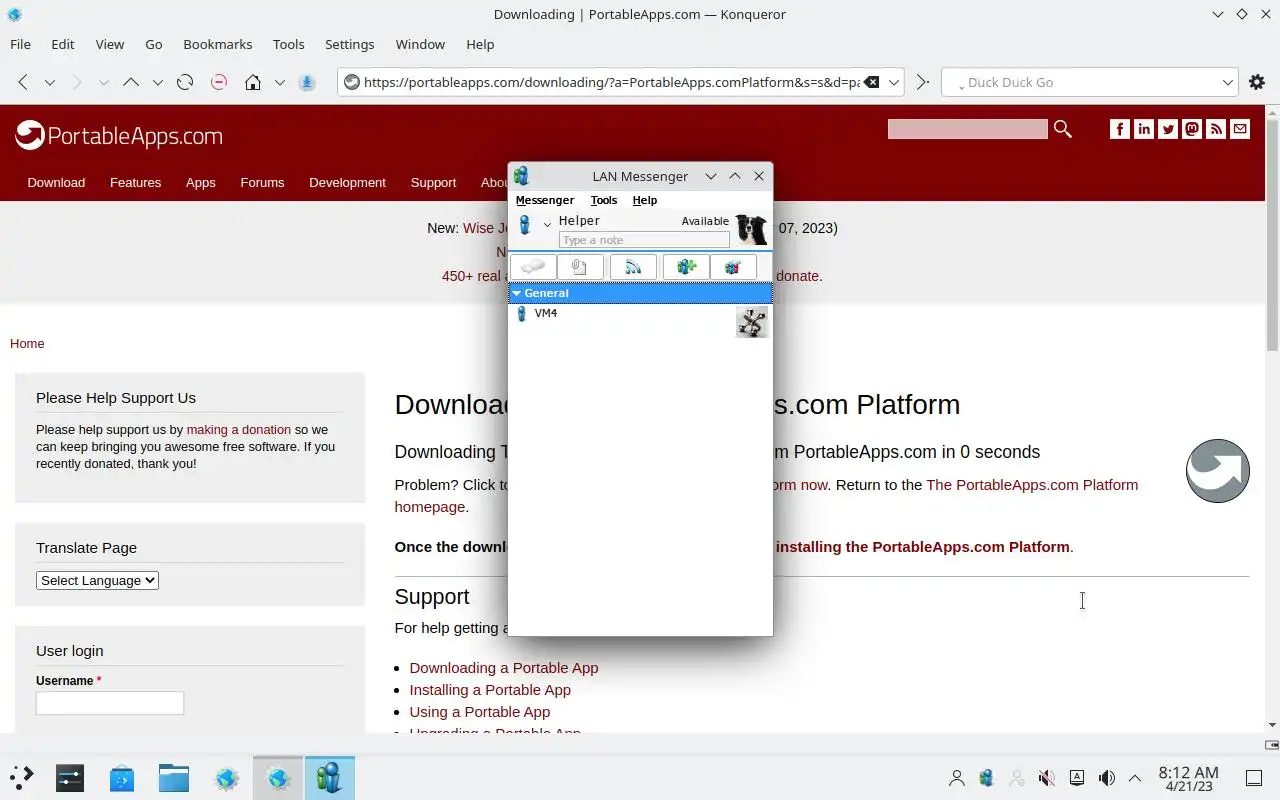The height and width of the screenshot is (800, 1280).
Task: Open the back history dropdown arrow
Action: tap(50, 82)
